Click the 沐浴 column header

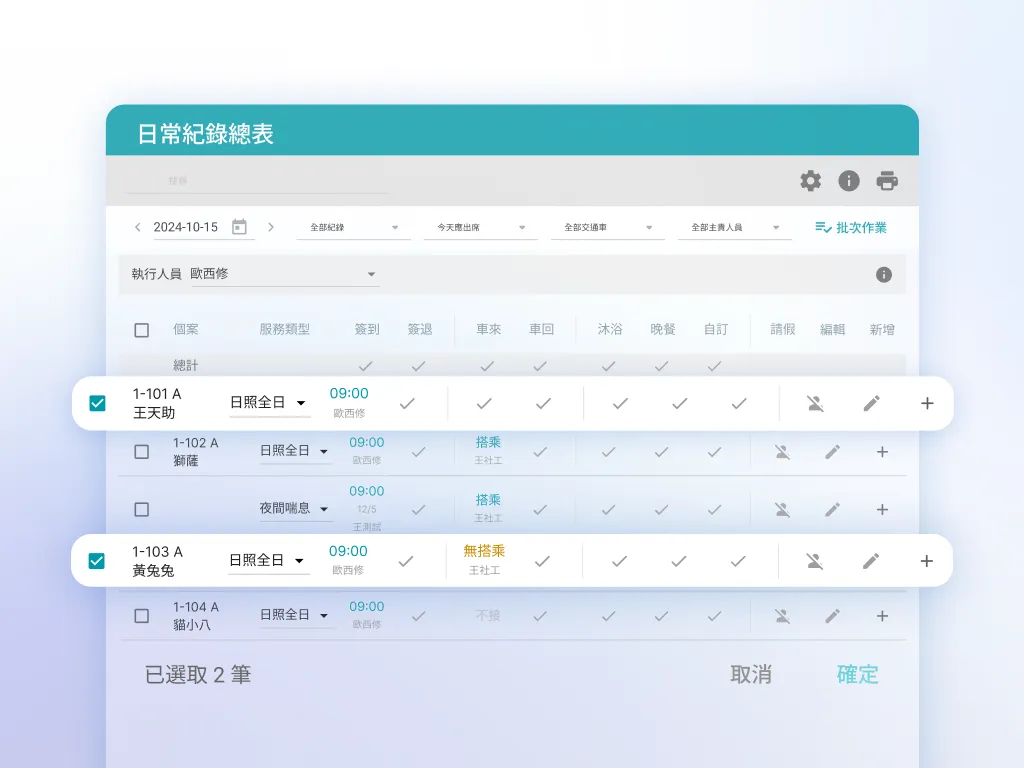tap(610, 330)
